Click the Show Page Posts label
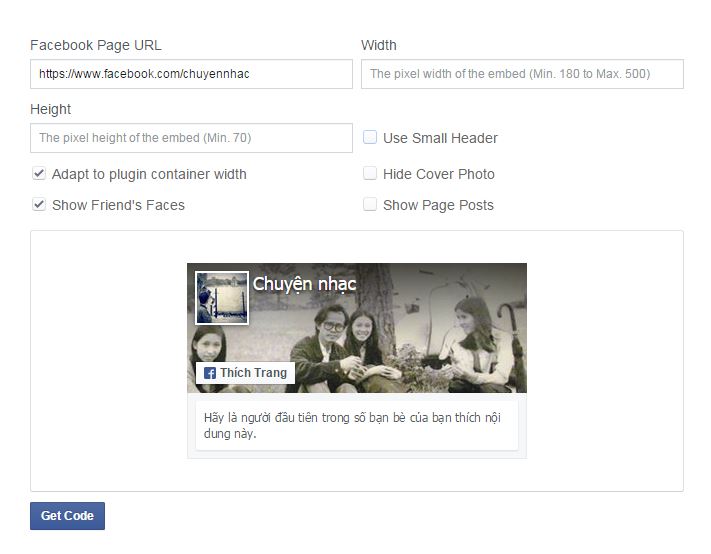 pyautogui.click(x=438, y=205)
